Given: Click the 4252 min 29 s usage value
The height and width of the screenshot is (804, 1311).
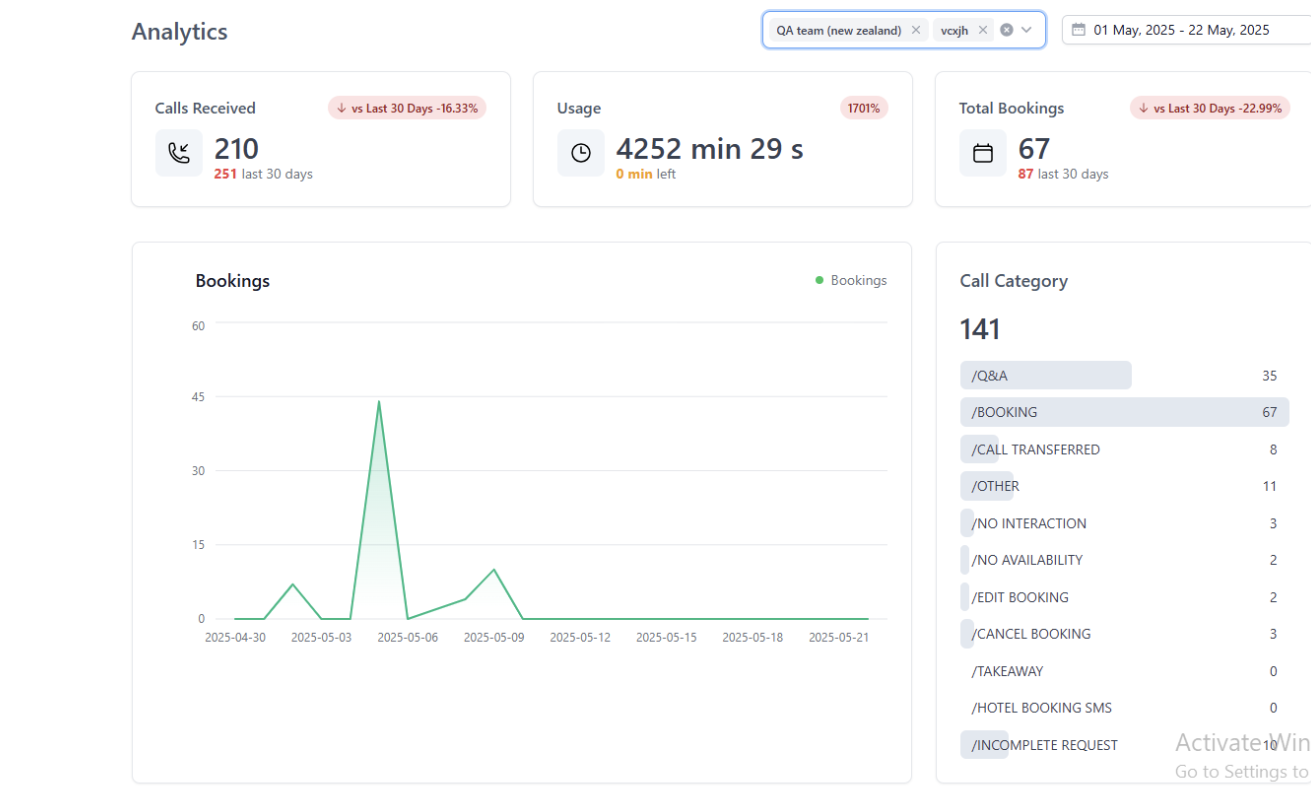Looking at the screenshot, I should [x=710, y=149].
